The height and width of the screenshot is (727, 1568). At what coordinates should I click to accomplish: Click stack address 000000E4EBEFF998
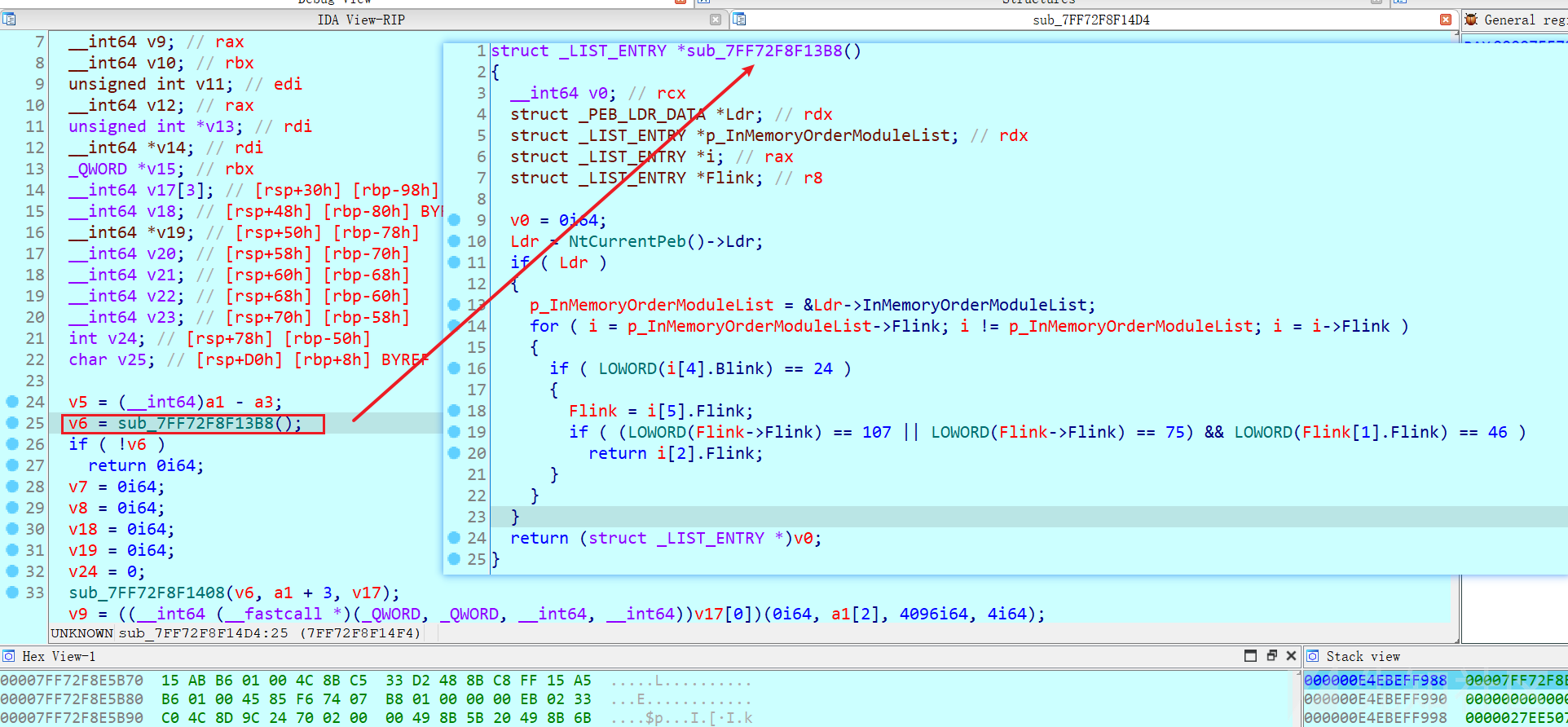pyautogui.click(x=1376, y=718)
